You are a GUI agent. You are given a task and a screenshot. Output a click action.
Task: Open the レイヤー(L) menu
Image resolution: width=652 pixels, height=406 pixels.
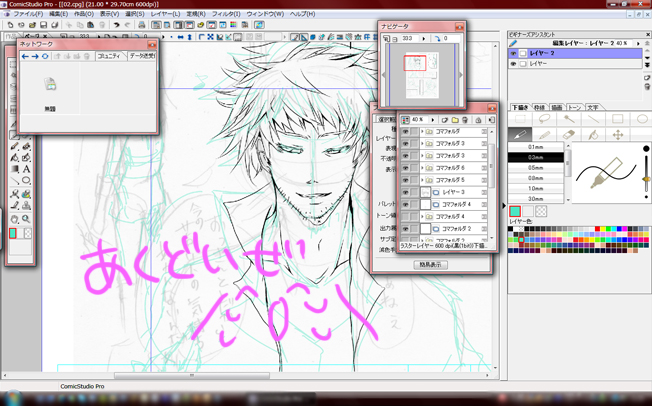click(165, 14)
